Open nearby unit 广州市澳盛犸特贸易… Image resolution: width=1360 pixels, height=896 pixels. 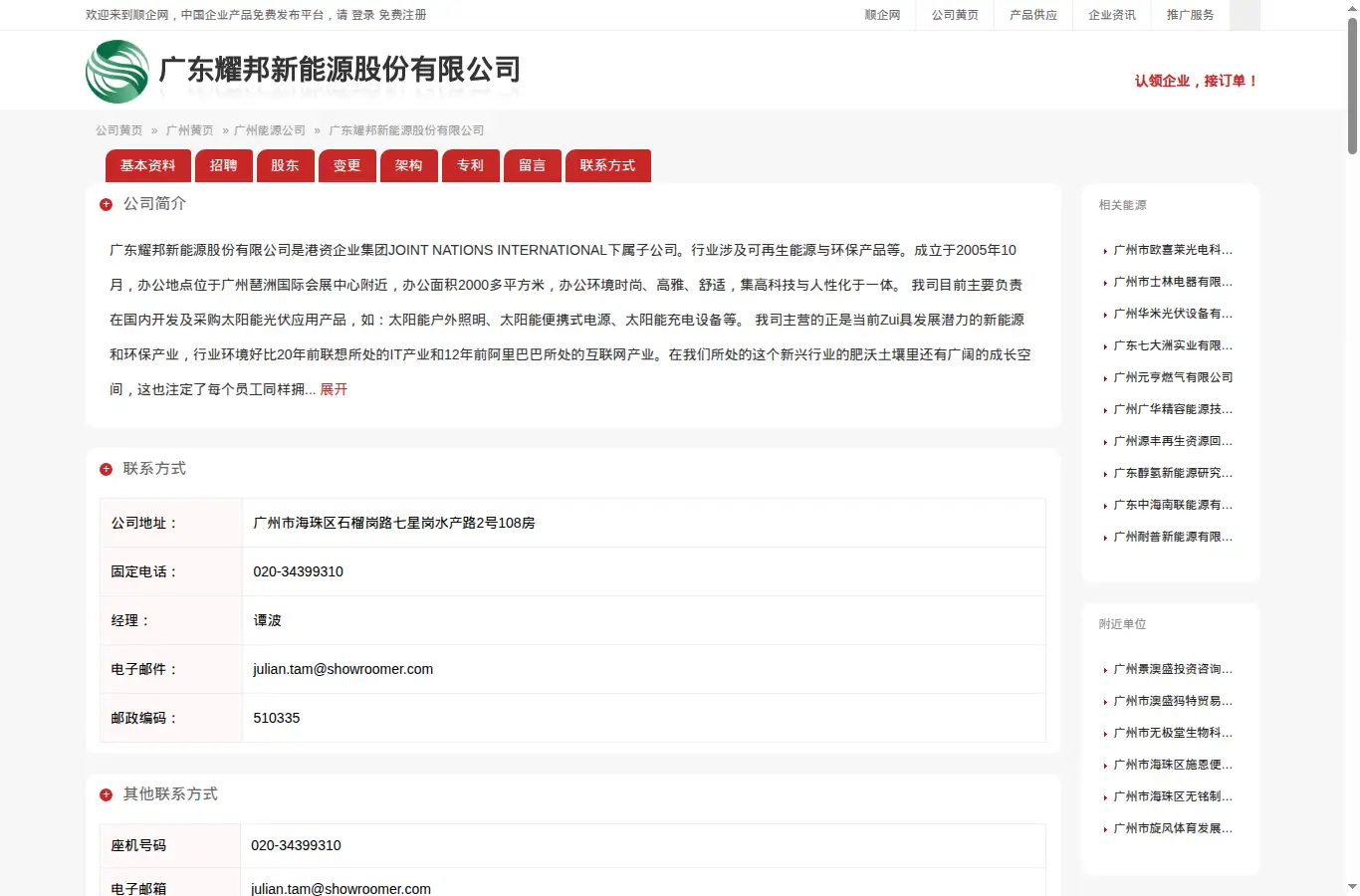[1173, 701]
